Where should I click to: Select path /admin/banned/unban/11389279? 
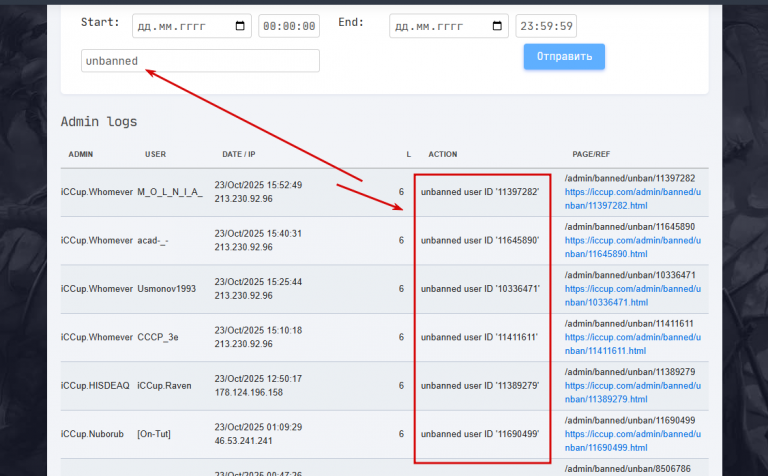click(630, 373)
